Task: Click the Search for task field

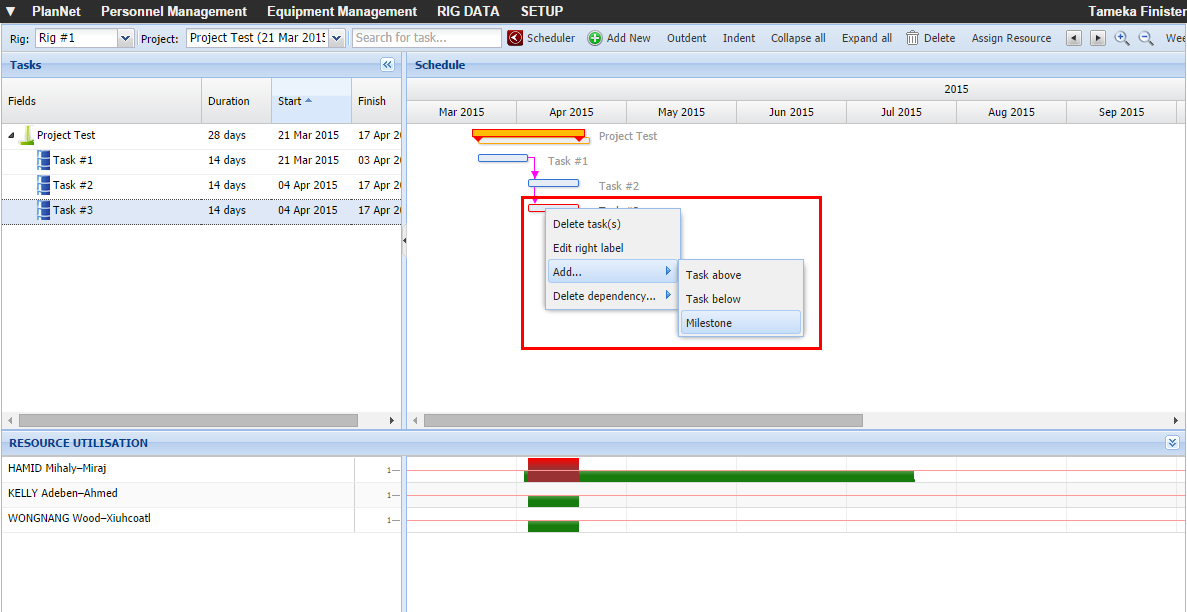Action: [x=427, y=38]
